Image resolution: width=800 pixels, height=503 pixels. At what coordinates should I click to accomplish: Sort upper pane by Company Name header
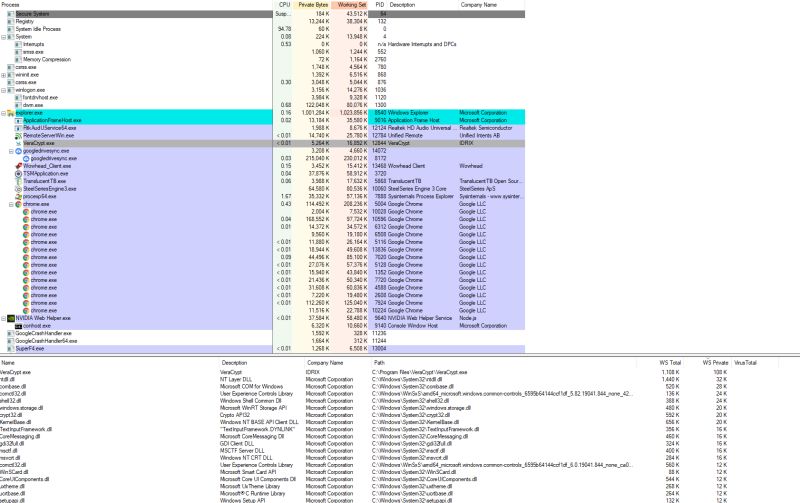click(x=491, y=5)
